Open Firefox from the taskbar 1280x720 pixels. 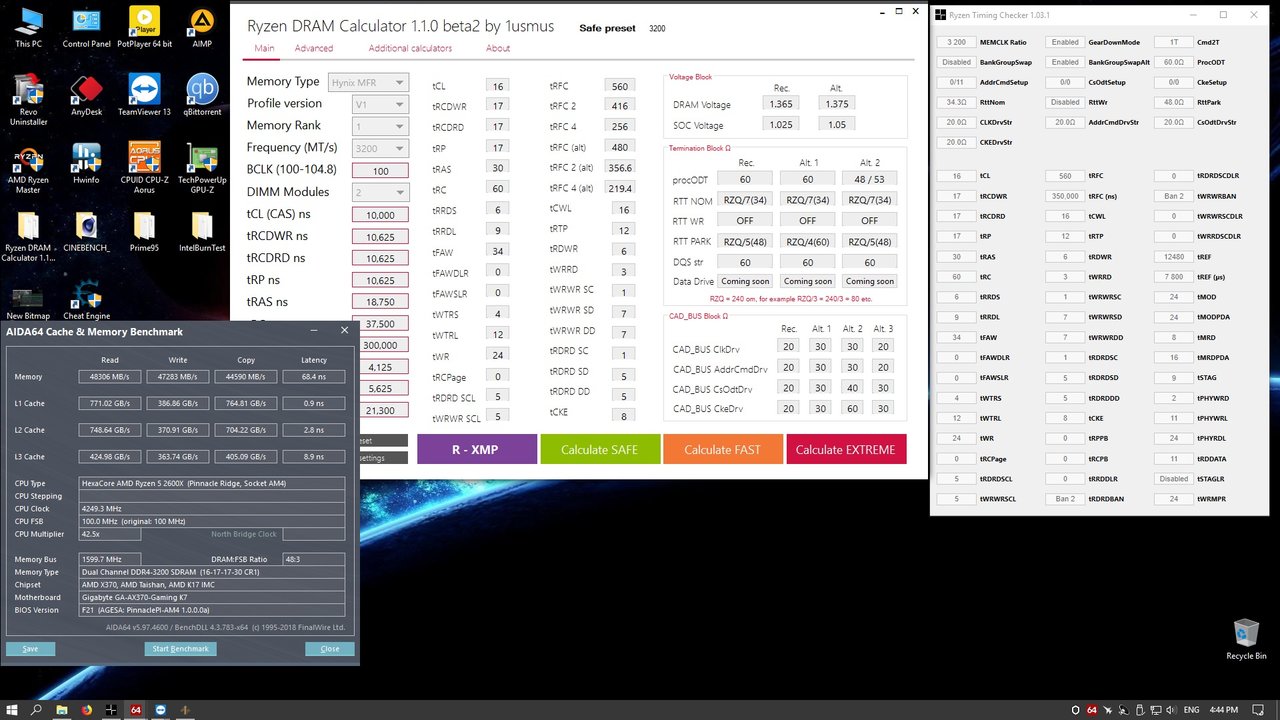(86, 709)
